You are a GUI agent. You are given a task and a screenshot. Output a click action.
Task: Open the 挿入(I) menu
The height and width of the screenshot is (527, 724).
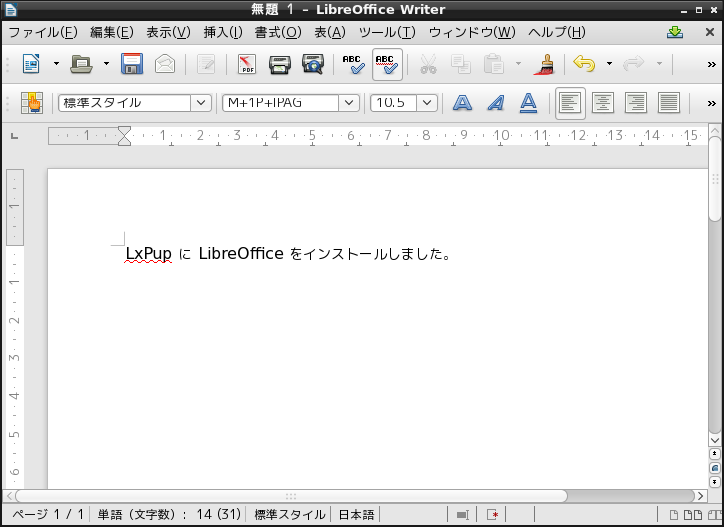tap(223, 32)
